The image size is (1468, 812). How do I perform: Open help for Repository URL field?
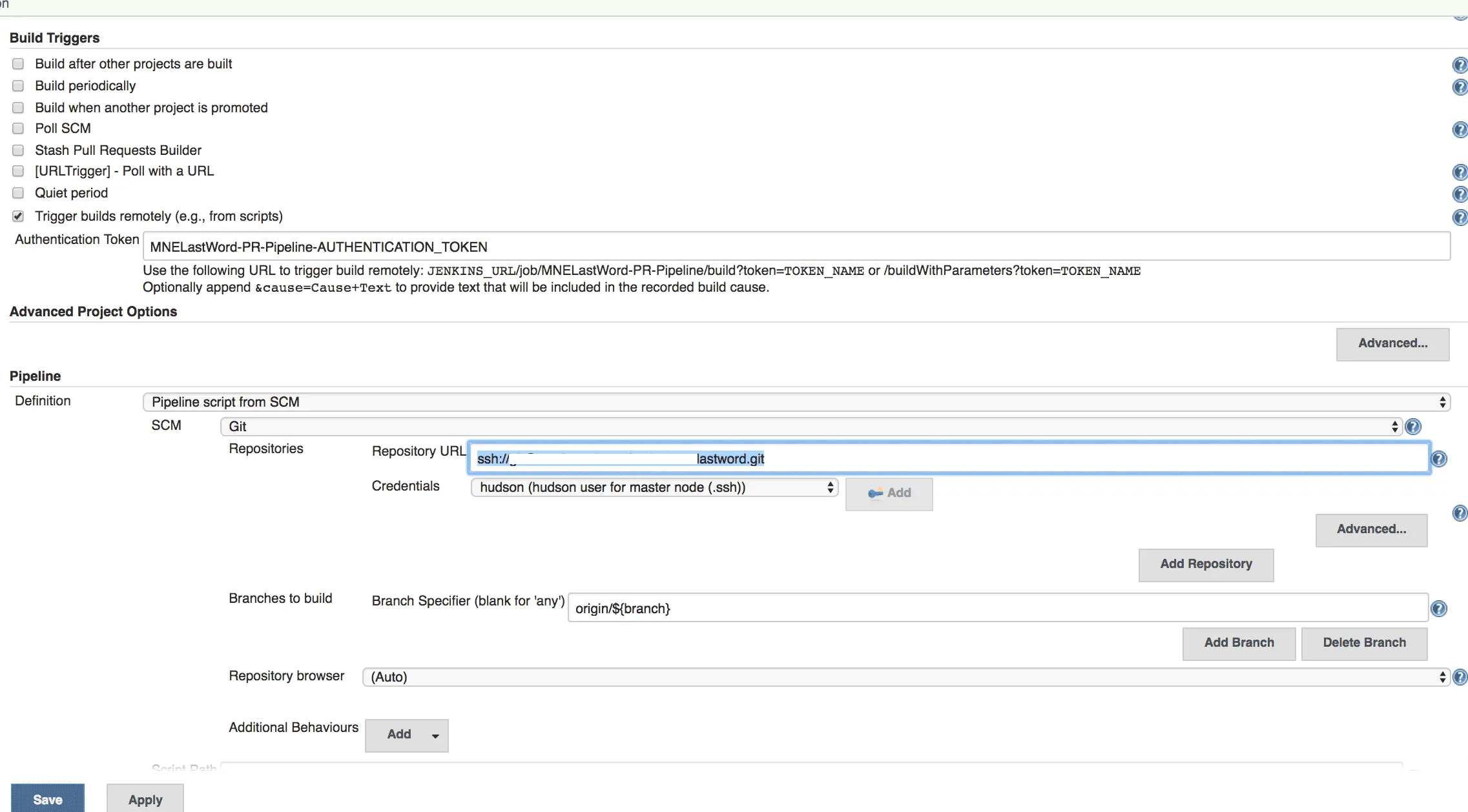1439,459
